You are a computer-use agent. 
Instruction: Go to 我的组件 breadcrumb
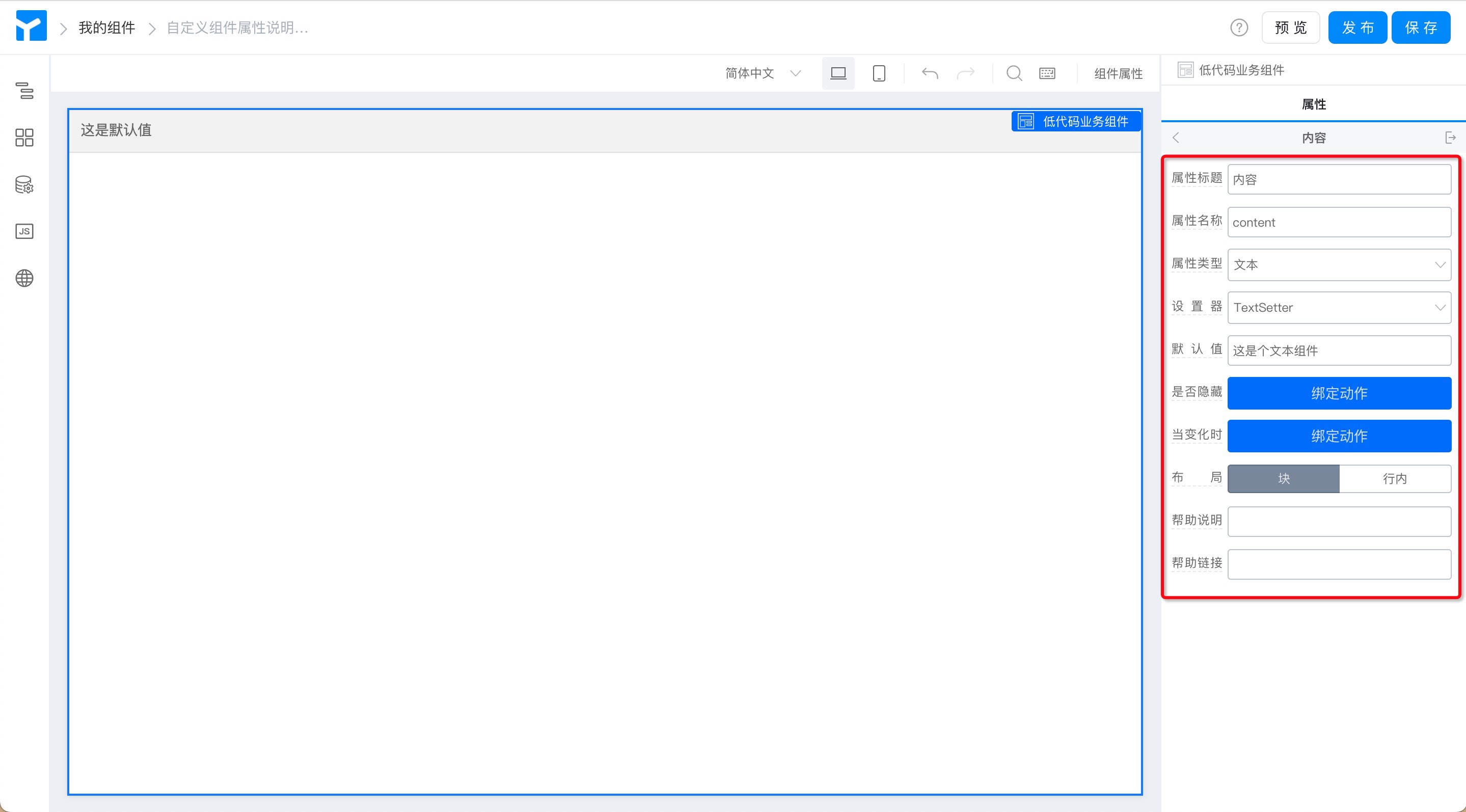107,28
